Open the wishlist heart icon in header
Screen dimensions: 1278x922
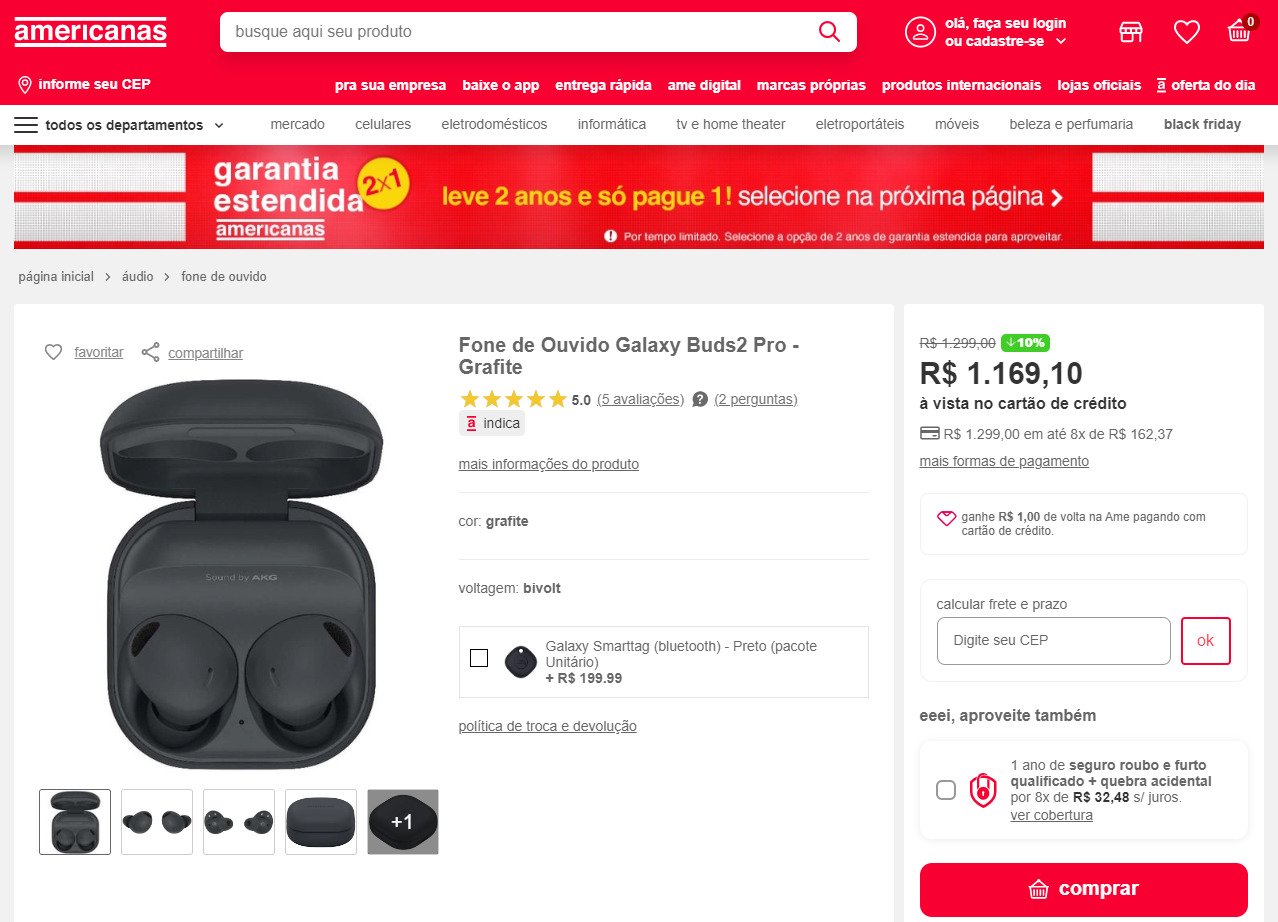[1186, 32]
